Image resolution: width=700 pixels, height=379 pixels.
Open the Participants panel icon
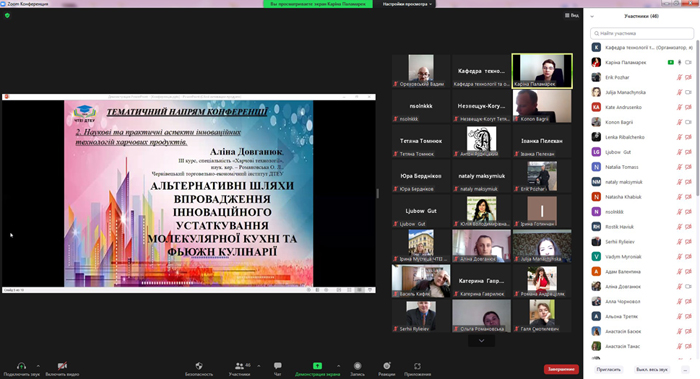(x=240, y=366)
